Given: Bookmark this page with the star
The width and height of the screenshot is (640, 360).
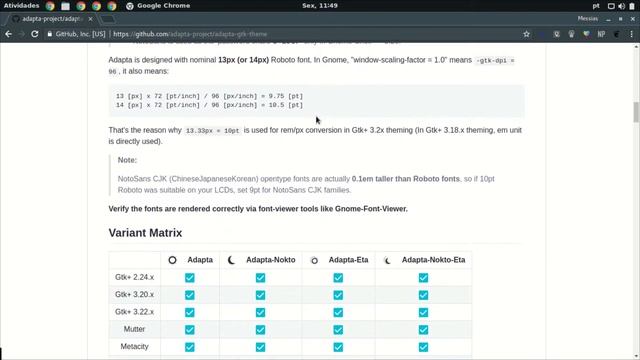Looking at the screenshot, I should tap(527, 34).
